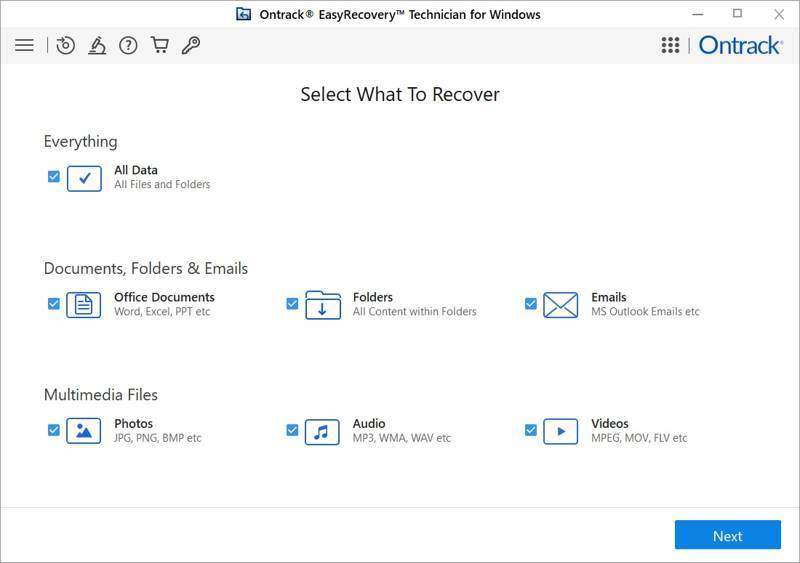Click the Videos play icon

pos(561,431)
